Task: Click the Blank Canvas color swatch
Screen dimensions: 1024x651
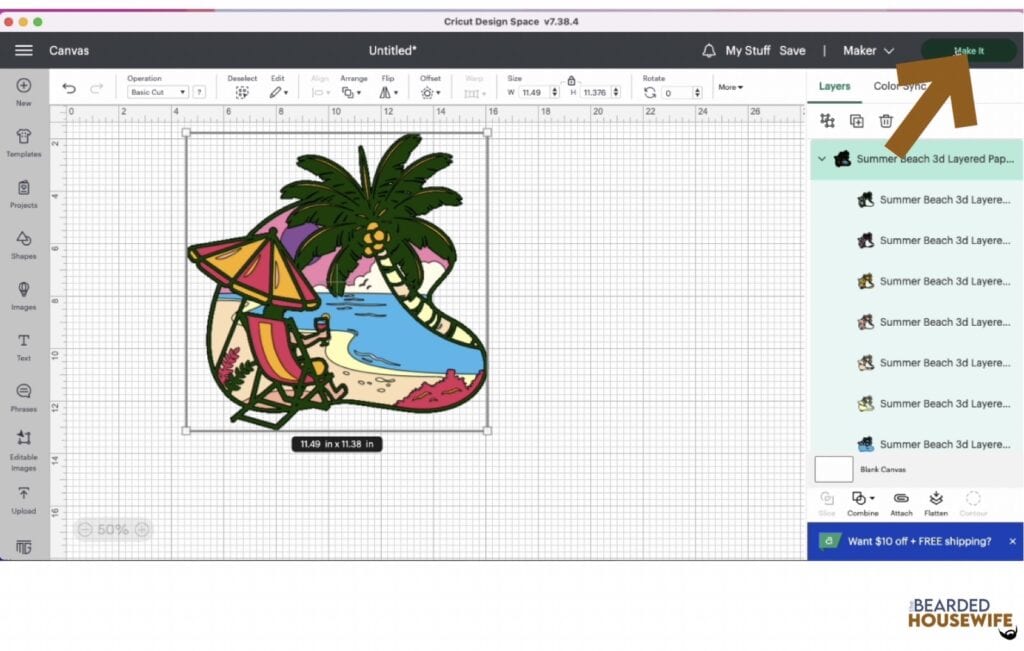Action: click(833, 469)
